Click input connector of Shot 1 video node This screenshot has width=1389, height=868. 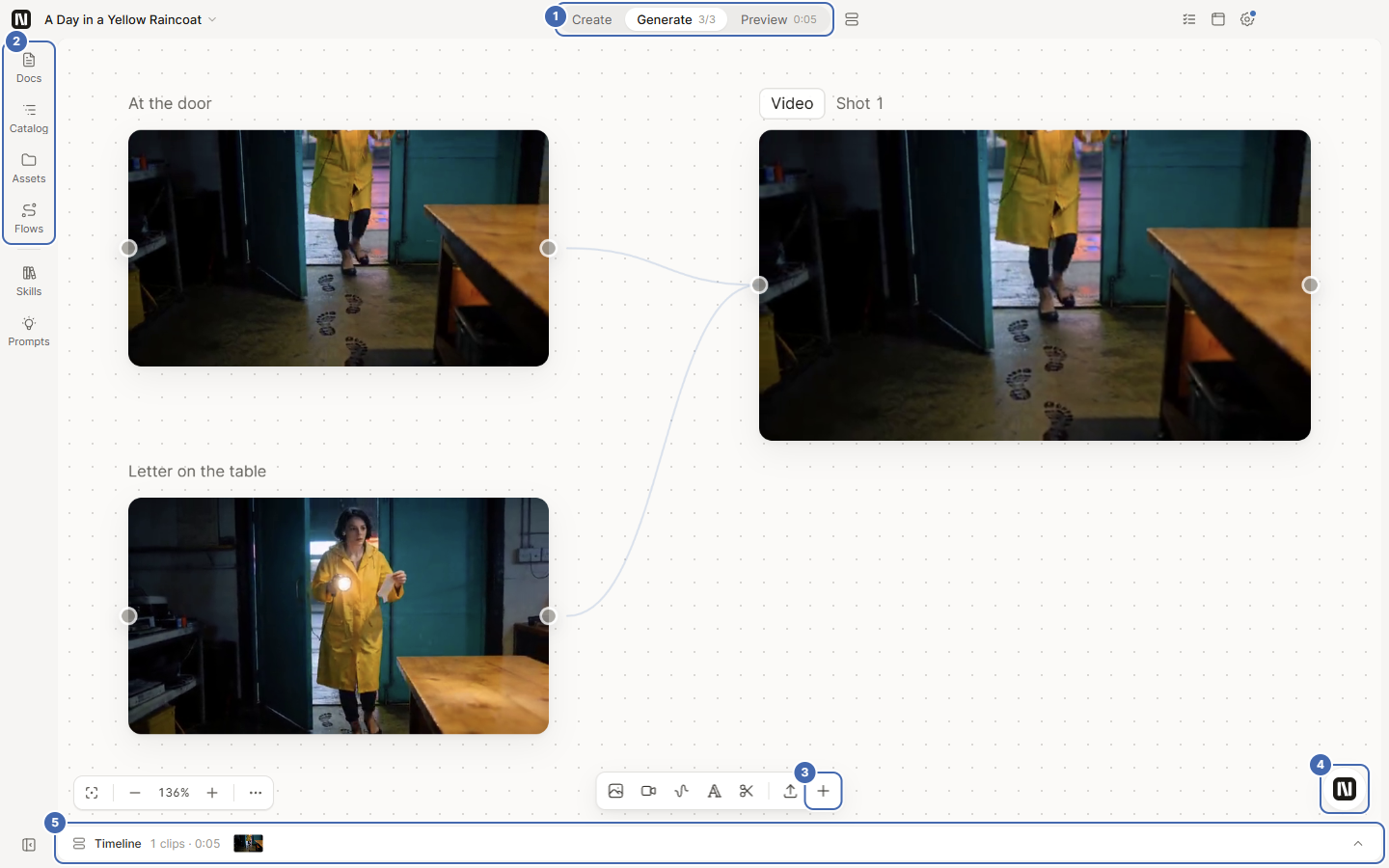coord(759,285)
